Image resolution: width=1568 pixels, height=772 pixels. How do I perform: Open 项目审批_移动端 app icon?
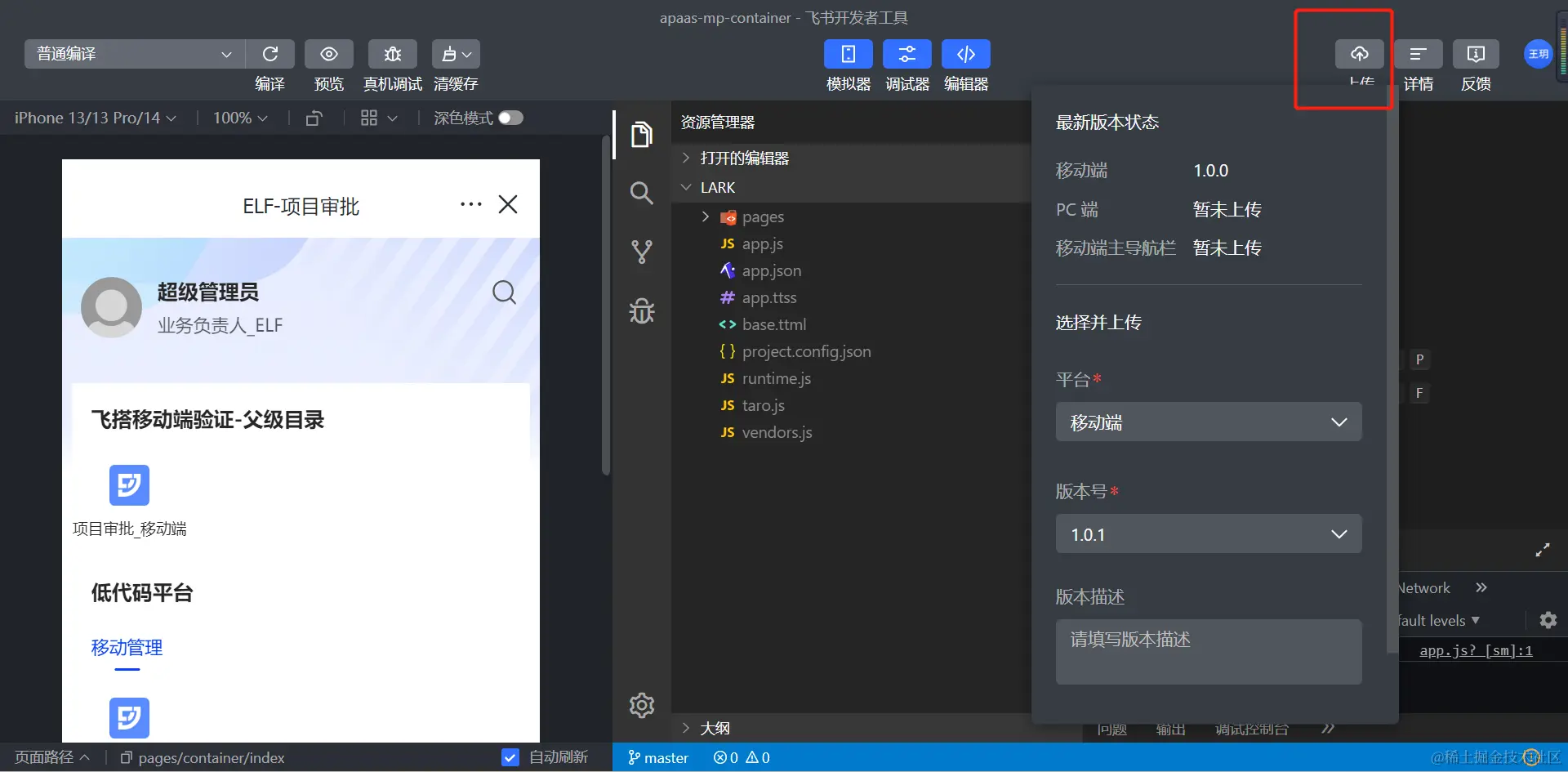(129, 485)
